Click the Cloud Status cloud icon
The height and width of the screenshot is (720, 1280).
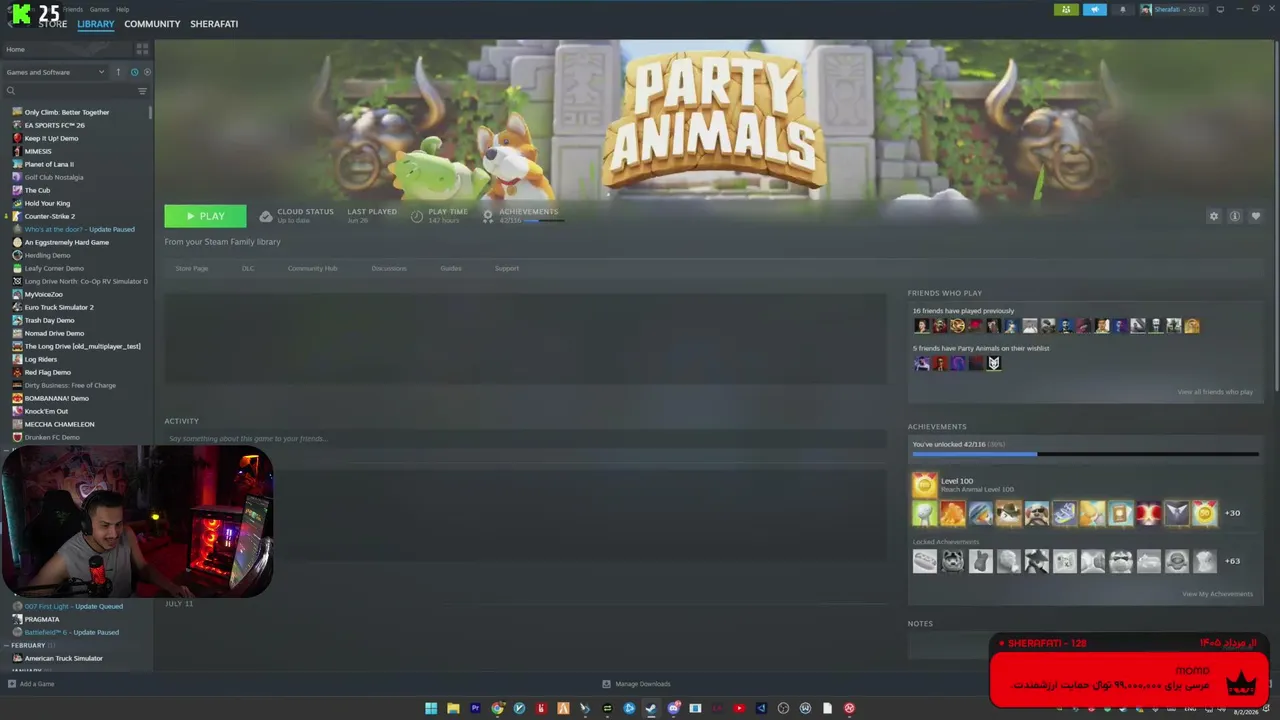coord(266,216)
